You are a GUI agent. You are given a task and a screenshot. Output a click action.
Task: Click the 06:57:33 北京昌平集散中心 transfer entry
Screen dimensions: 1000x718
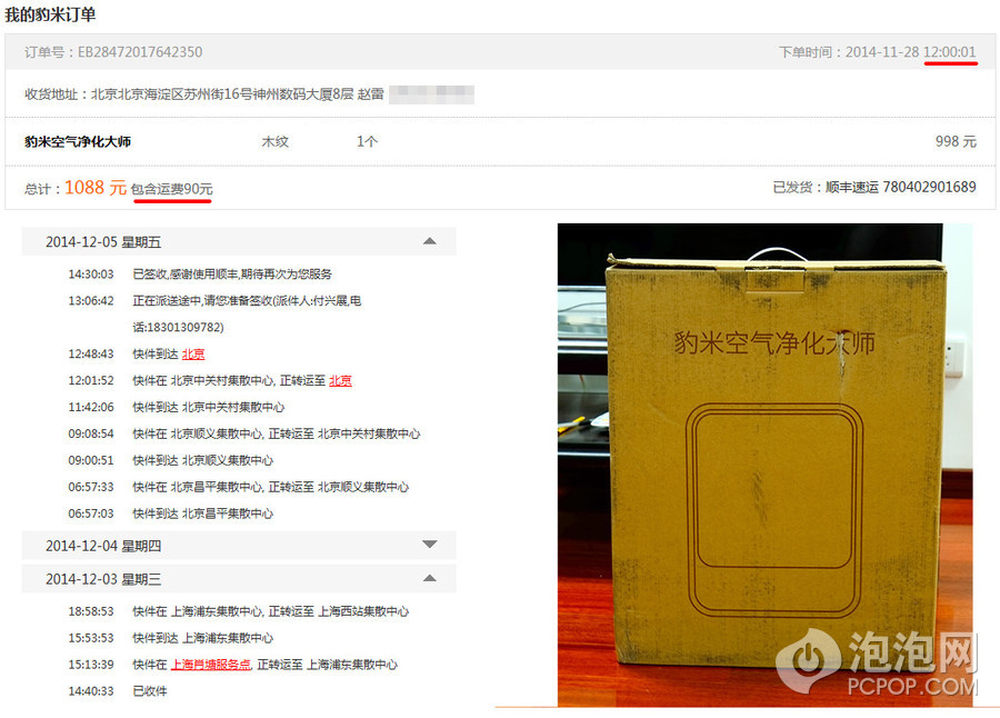coord(239,487)
